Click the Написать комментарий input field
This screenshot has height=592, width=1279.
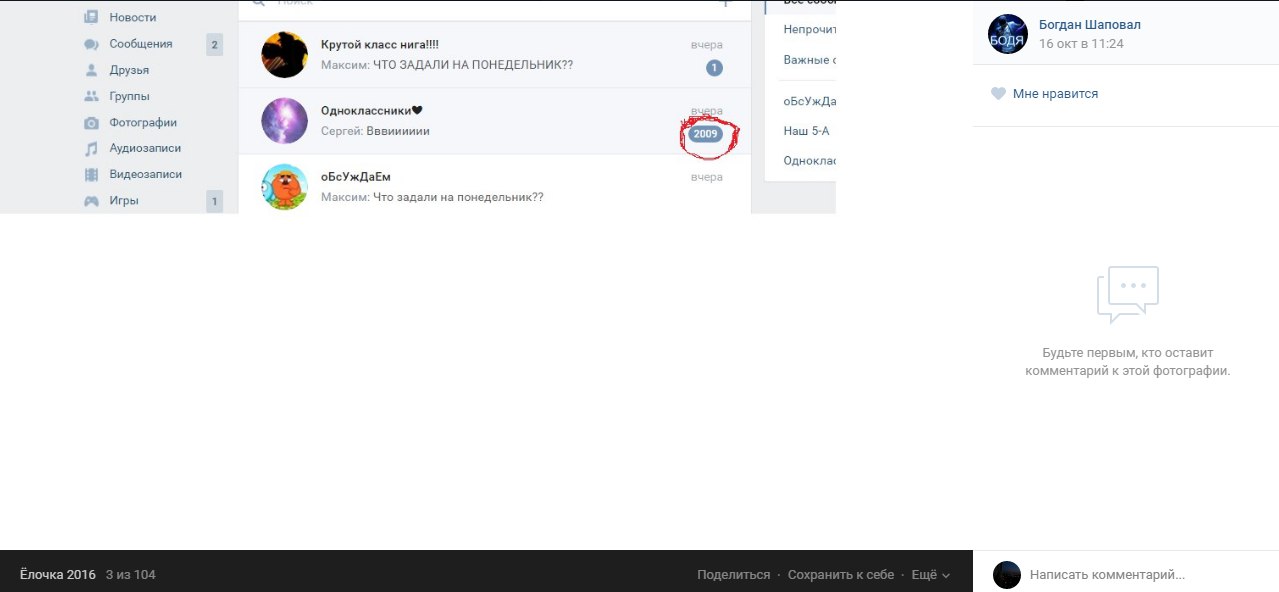pos(1148,575)
